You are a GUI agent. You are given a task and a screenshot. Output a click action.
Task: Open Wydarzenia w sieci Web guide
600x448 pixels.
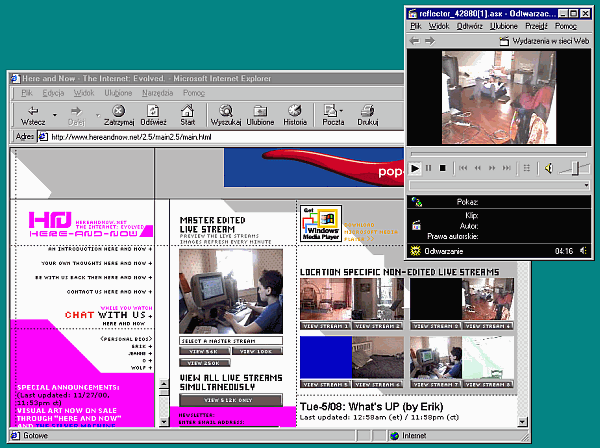[x=545, y=41]
